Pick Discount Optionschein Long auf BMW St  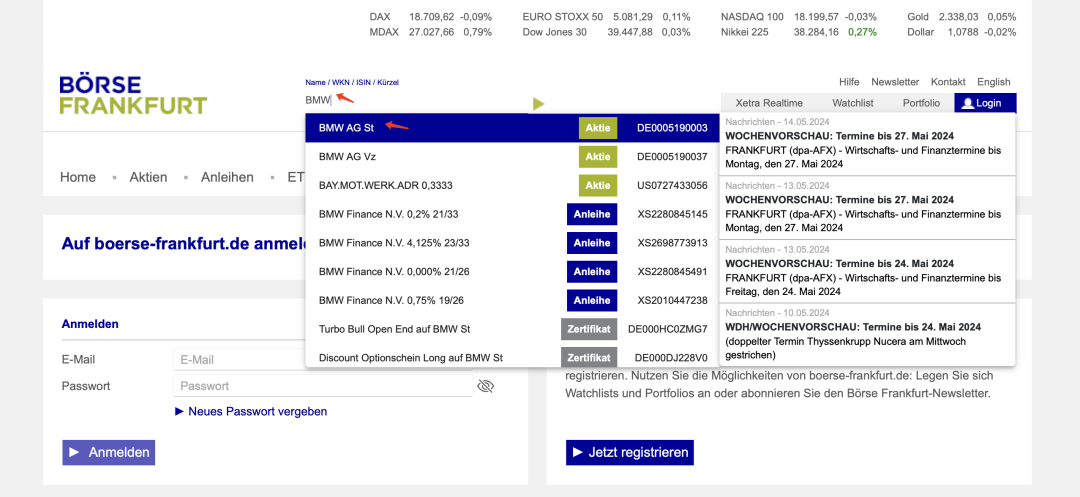click(410, 357)
